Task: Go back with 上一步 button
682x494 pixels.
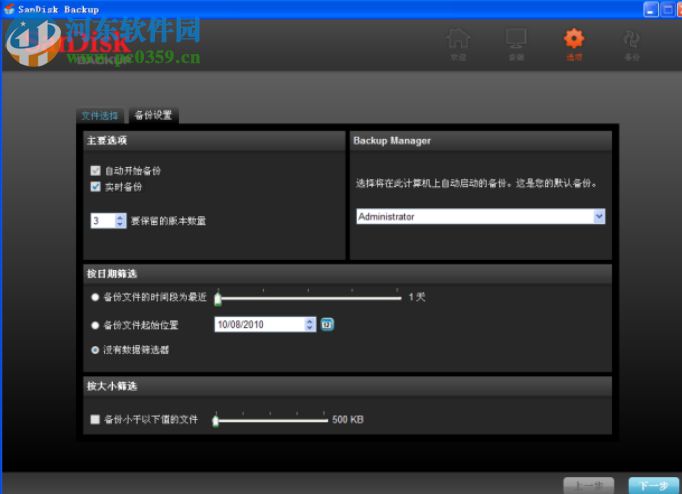Action: 588,485
